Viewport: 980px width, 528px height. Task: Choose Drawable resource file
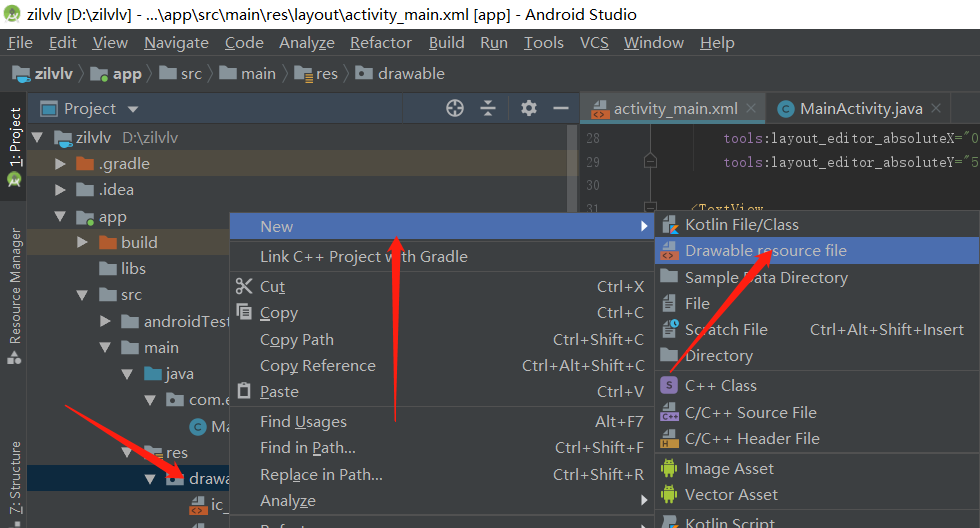point(817,251)
